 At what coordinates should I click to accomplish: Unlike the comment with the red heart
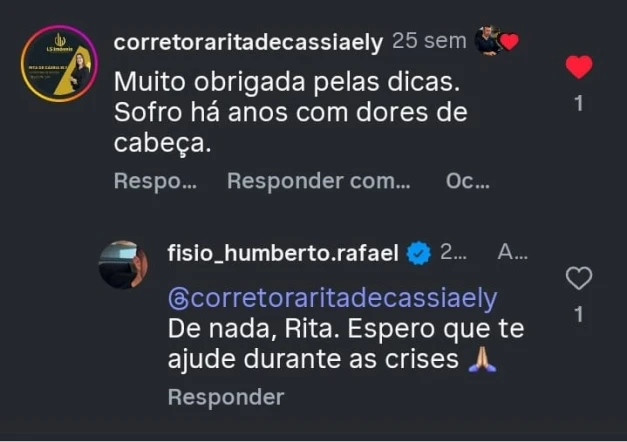click(579, 67)
